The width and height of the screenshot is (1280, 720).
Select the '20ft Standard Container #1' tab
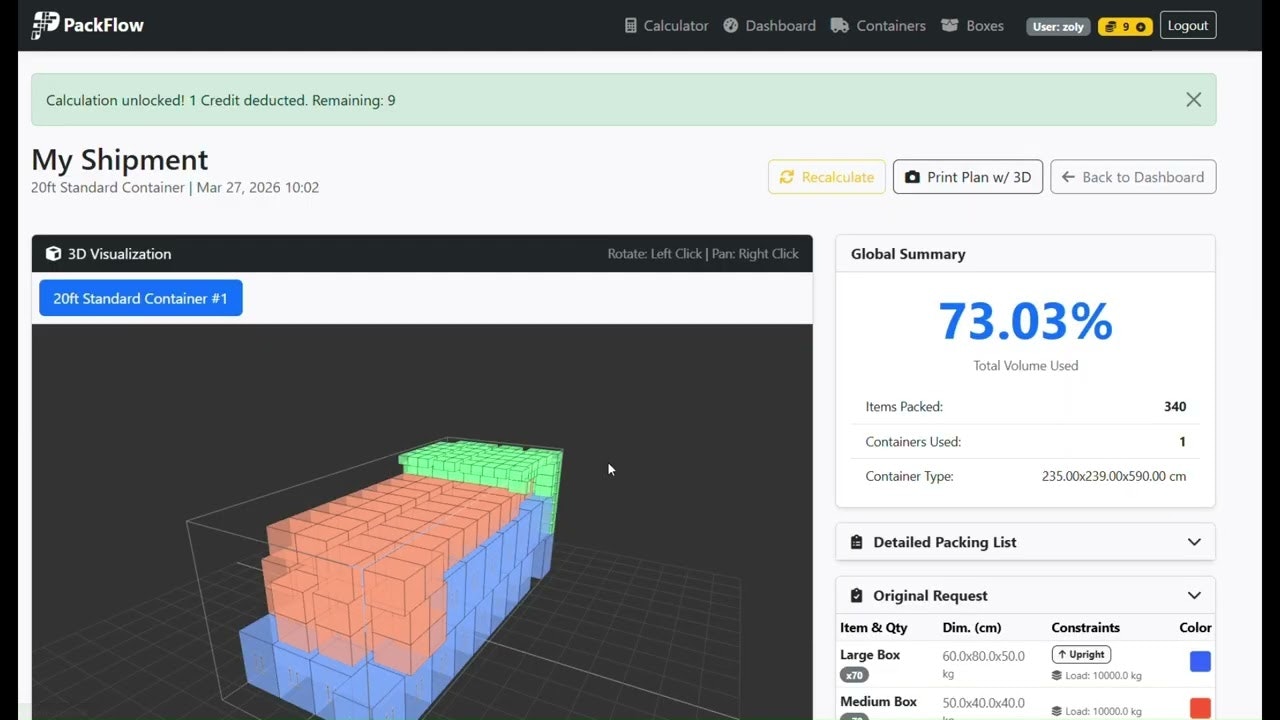pyautogui.click(x=141, y=298)
